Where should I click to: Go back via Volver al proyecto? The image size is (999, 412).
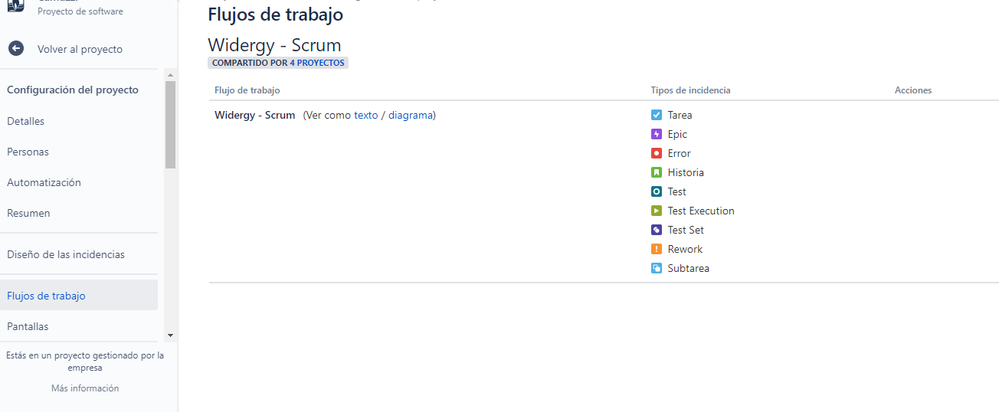coord(80,49)
